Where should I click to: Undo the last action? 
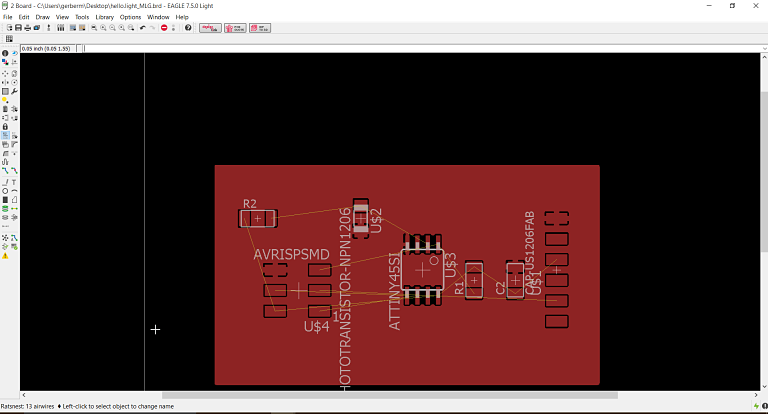(143, 28)
